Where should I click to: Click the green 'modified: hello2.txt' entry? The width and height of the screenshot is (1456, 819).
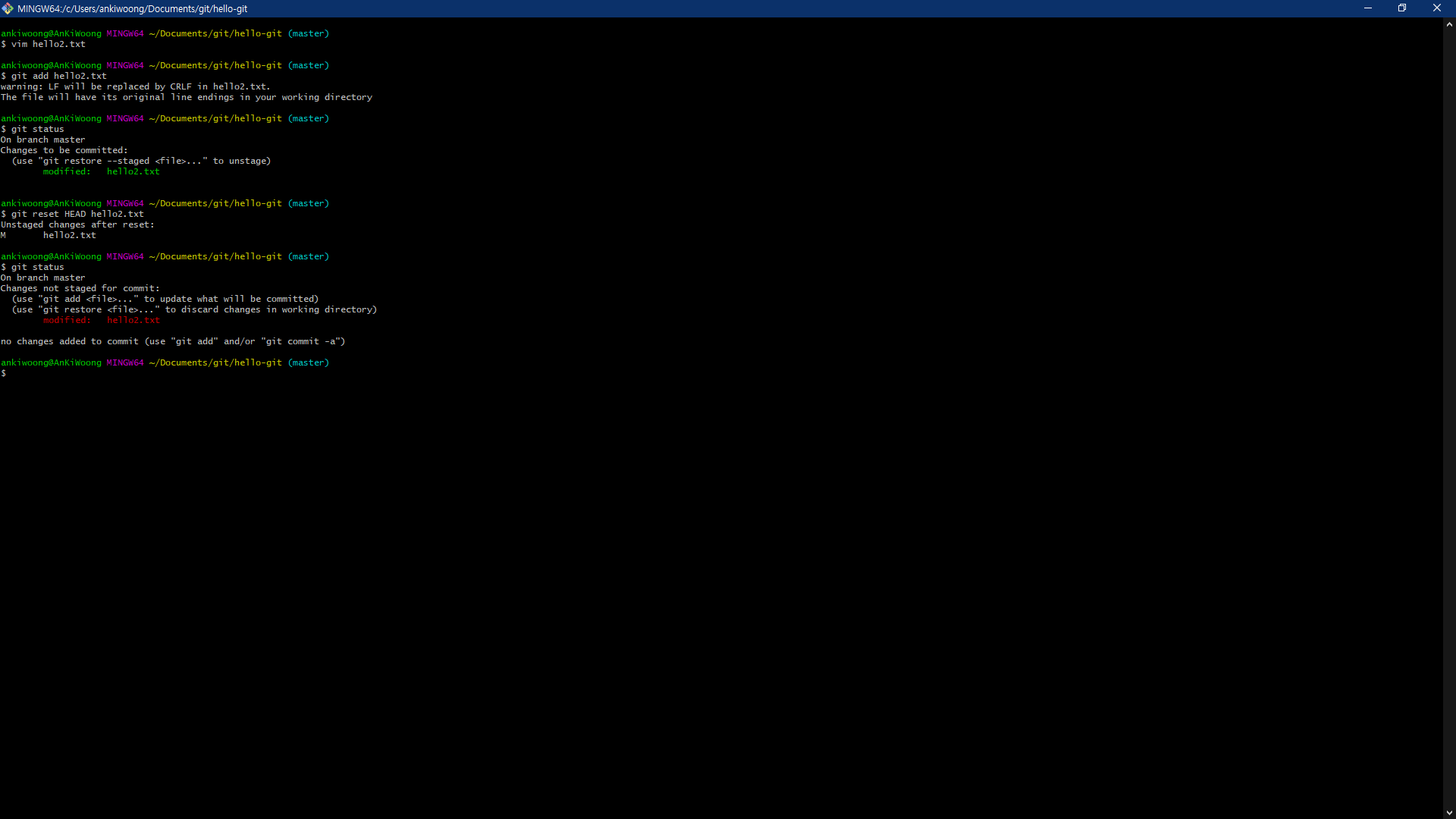101,172
